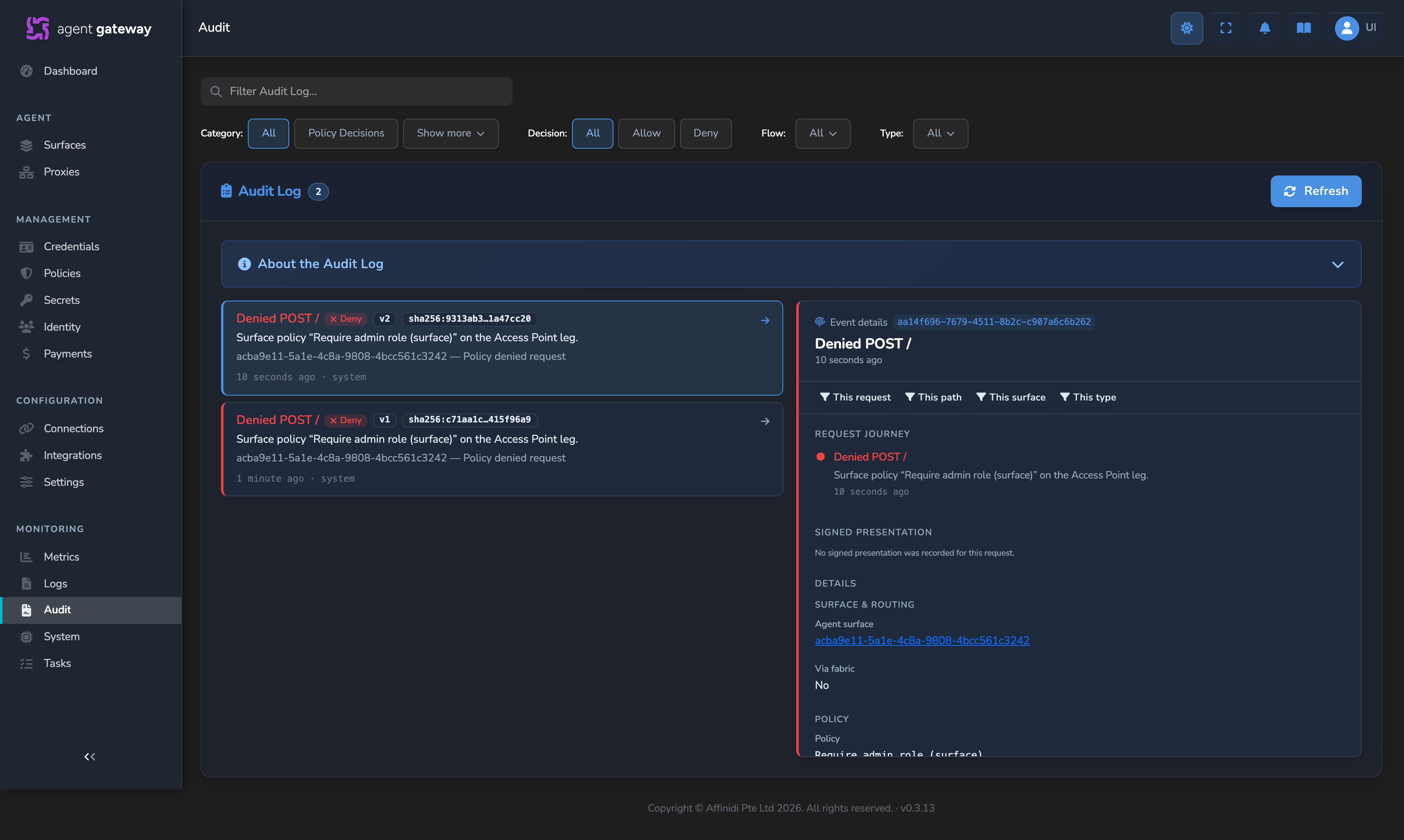Open fullscreen mode icon
This screenshot has width=1404, height=840.
(x=1226, y=28)
